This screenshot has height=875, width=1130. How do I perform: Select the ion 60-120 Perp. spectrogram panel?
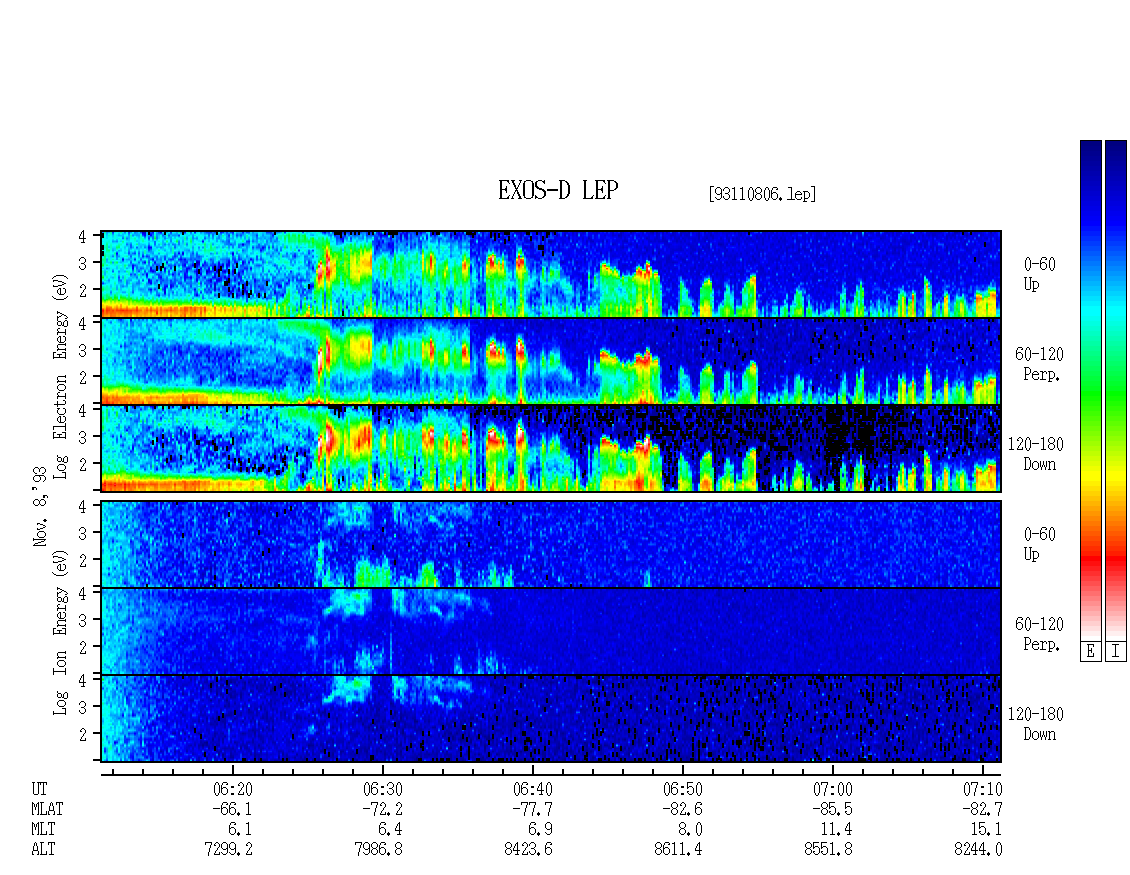pyautogui.click(x=551, y=631)
